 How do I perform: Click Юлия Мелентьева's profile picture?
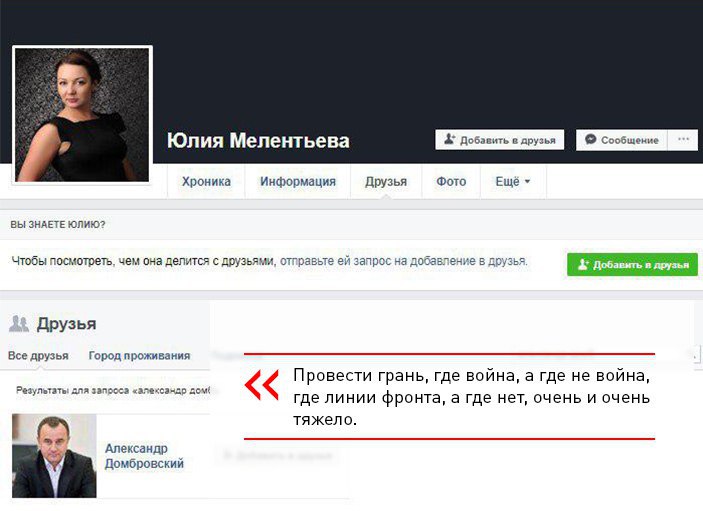coord(82,115)
